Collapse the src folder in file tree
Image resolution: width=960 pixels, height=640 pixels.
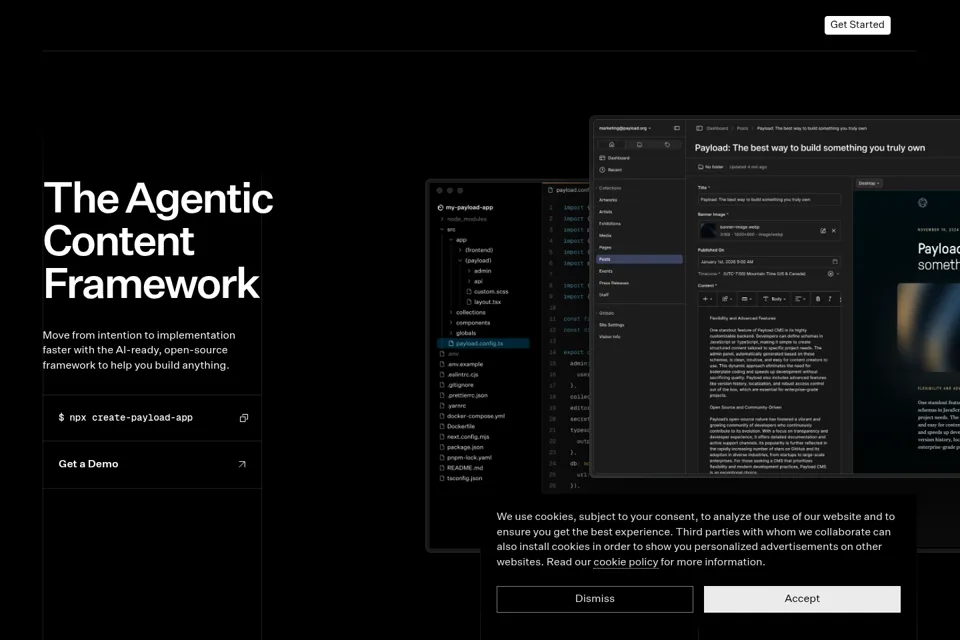click(447, 230)
